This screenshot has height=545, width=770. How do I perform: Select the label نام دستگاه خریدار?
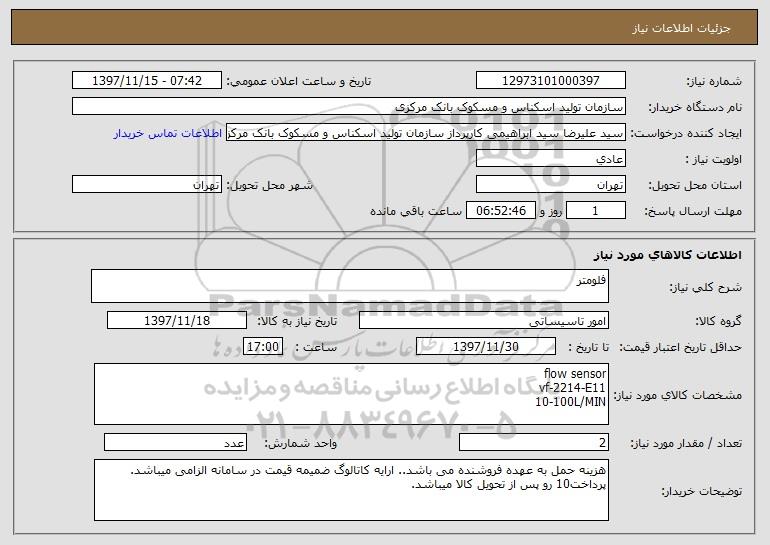point(695,108)
